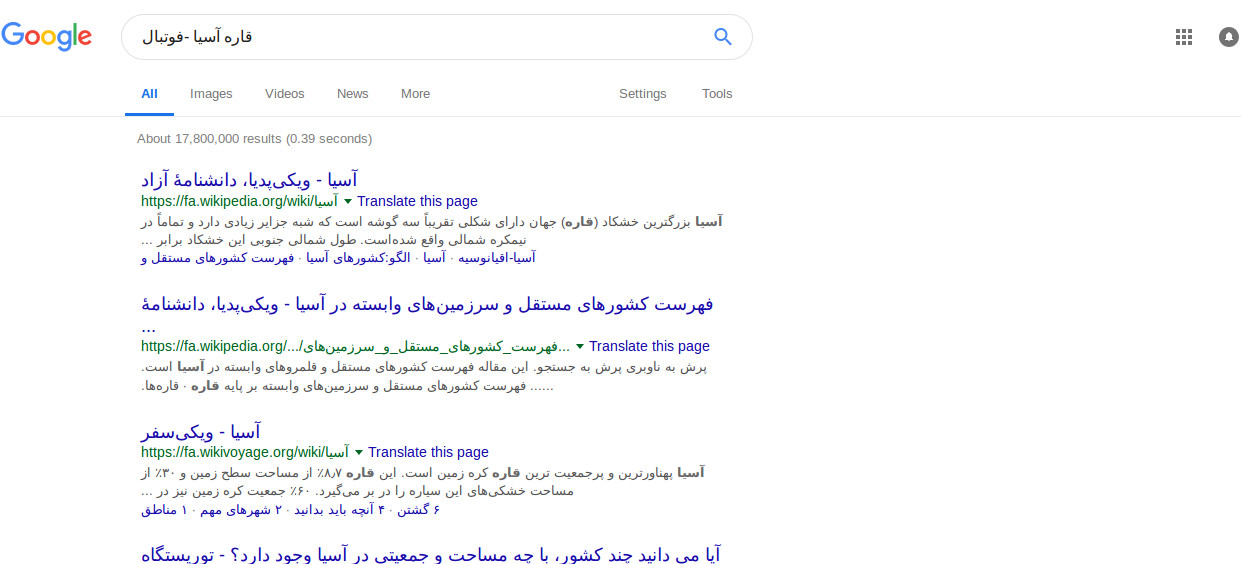Open the notifications bell icon
This screenshot has height=564, width=1241.
pos(1229,37)
